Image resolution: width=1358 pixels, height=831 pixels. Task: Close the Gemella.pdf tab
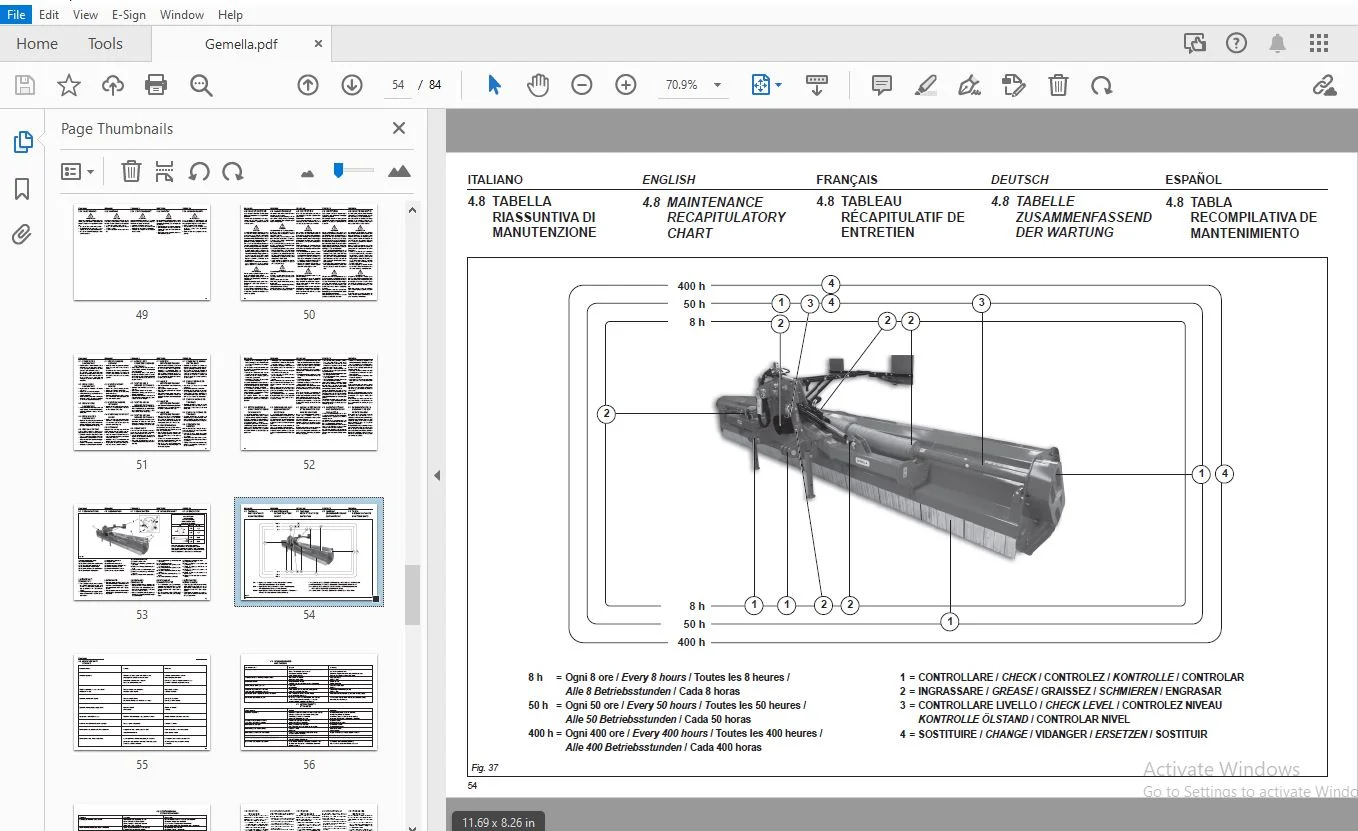click(318, 44)
